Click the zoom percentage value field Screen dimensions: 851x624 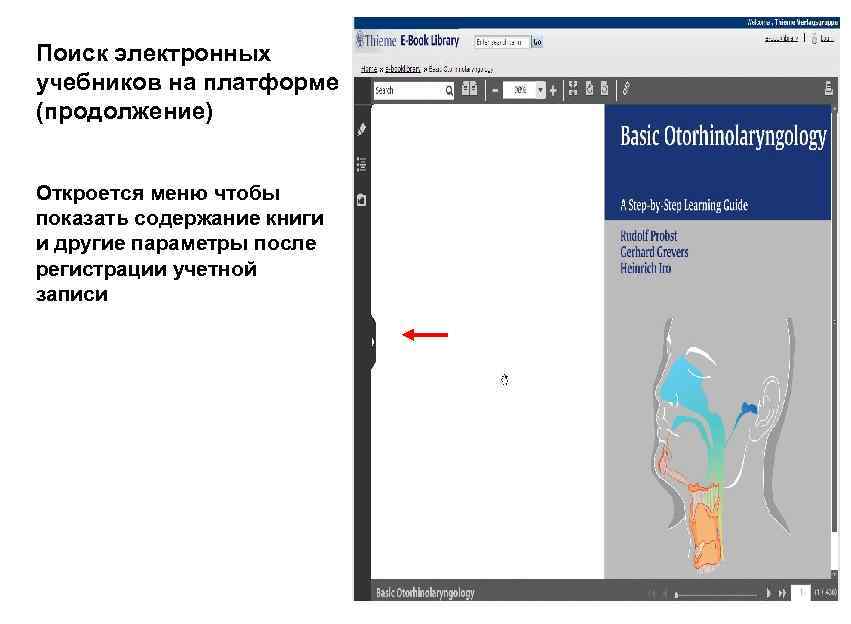tap(519, 90)
